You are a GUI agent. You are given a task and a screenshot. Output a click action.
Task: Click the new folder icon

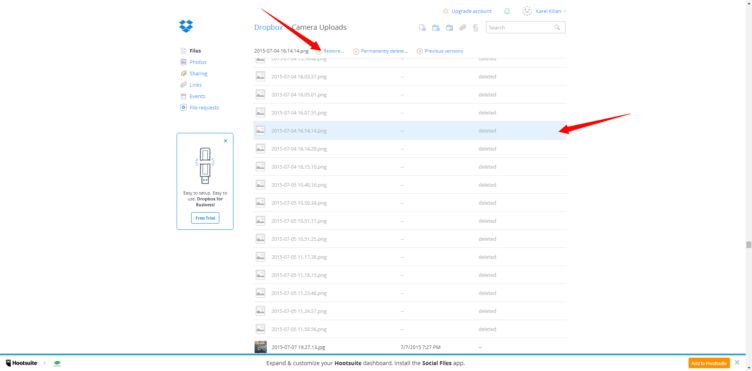tap(435, 28)
